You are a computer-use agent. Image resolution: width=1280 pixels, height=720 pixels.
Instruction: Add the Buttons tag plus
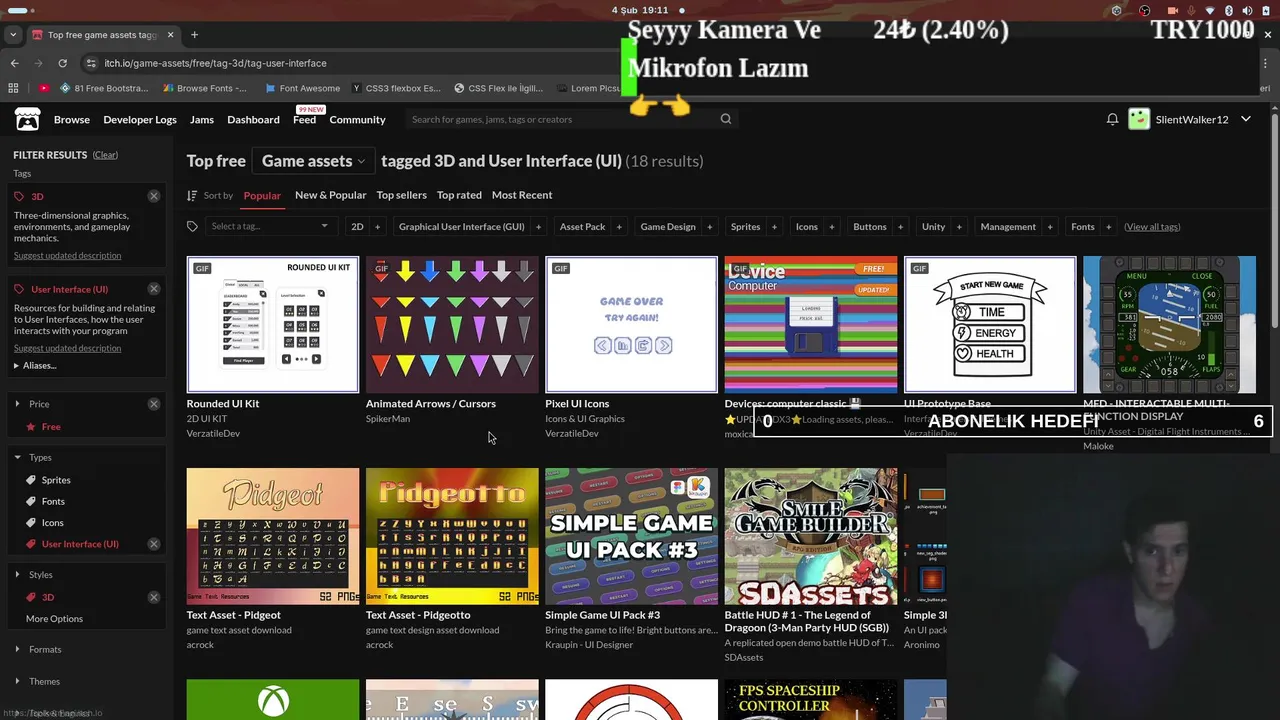[900, 227]
